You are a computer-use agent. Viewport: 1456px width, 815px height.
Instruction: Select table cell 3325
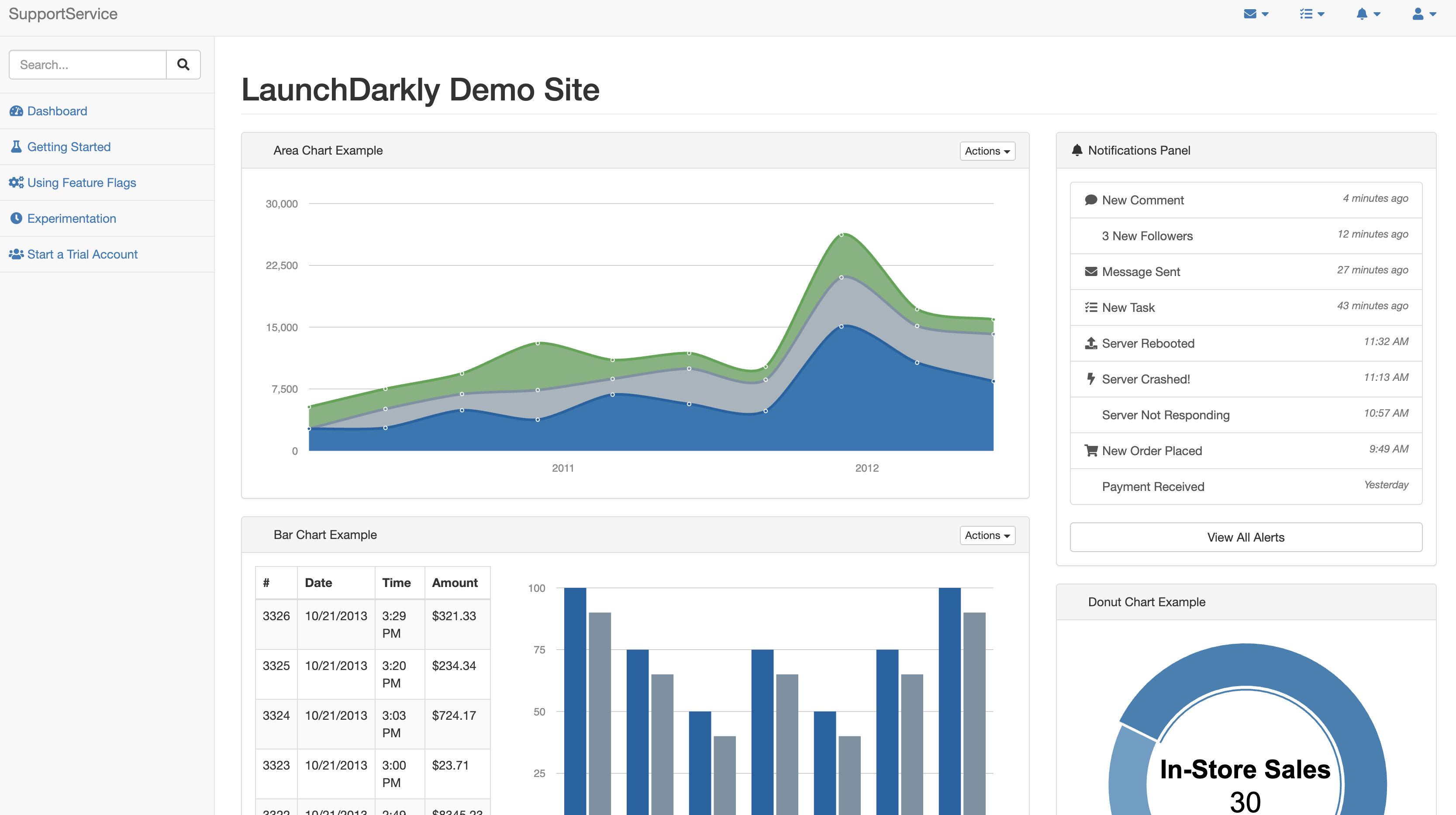coord(276,674)
